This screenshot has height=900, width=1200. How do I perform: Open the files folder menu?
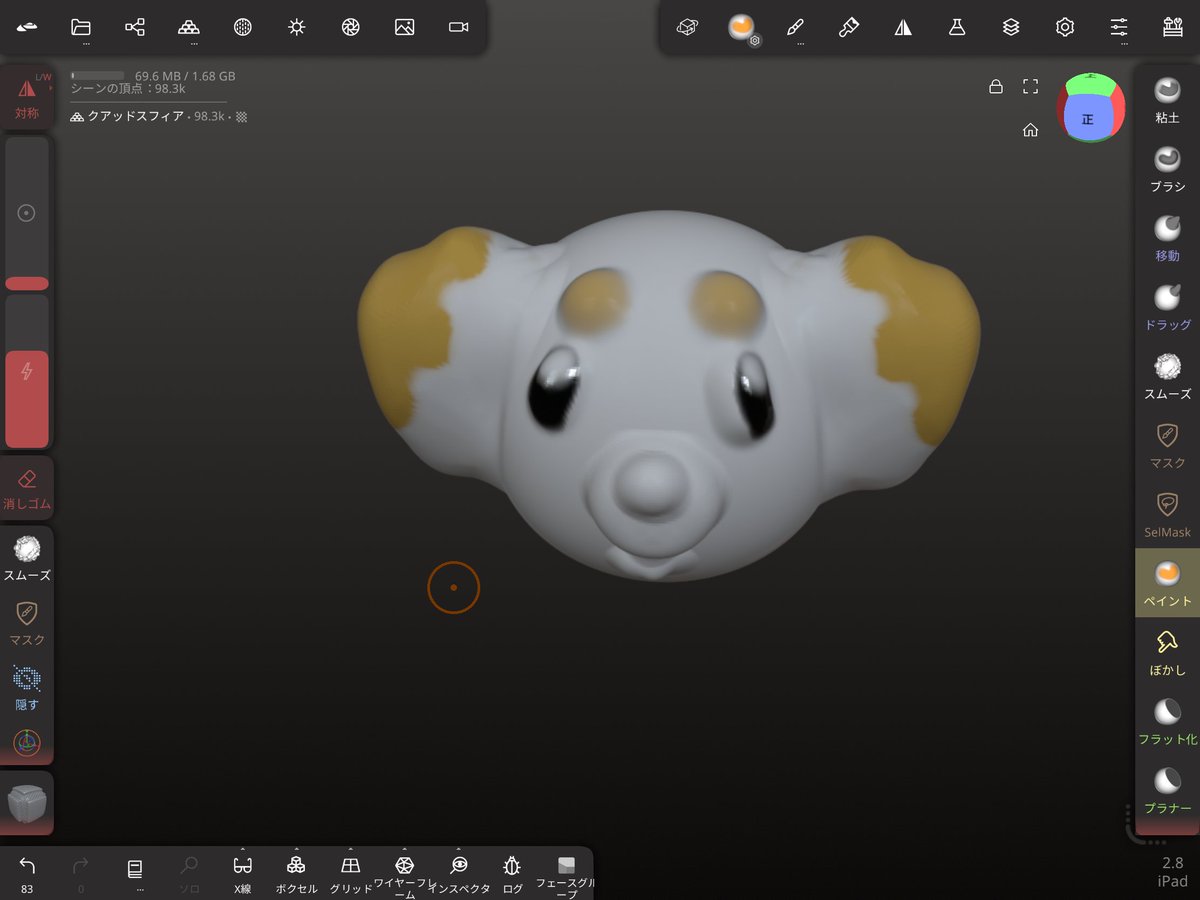coord(81,28)
